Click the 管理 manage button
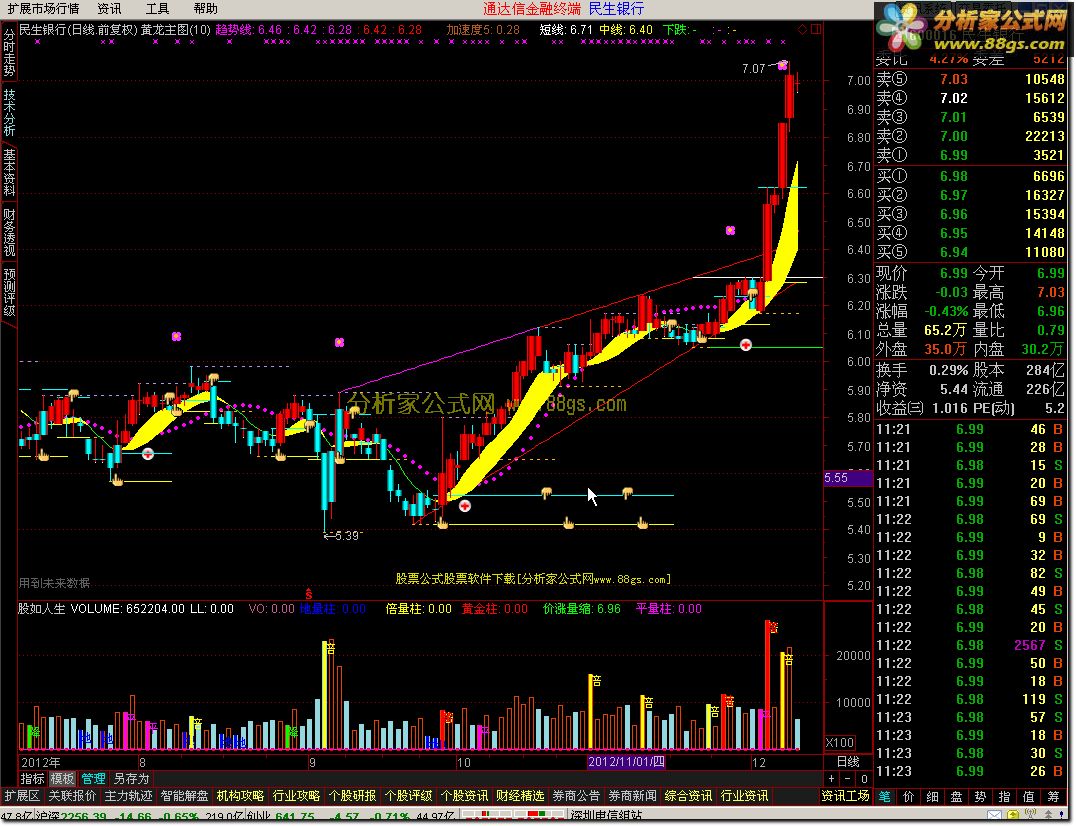 coord(93,779)
